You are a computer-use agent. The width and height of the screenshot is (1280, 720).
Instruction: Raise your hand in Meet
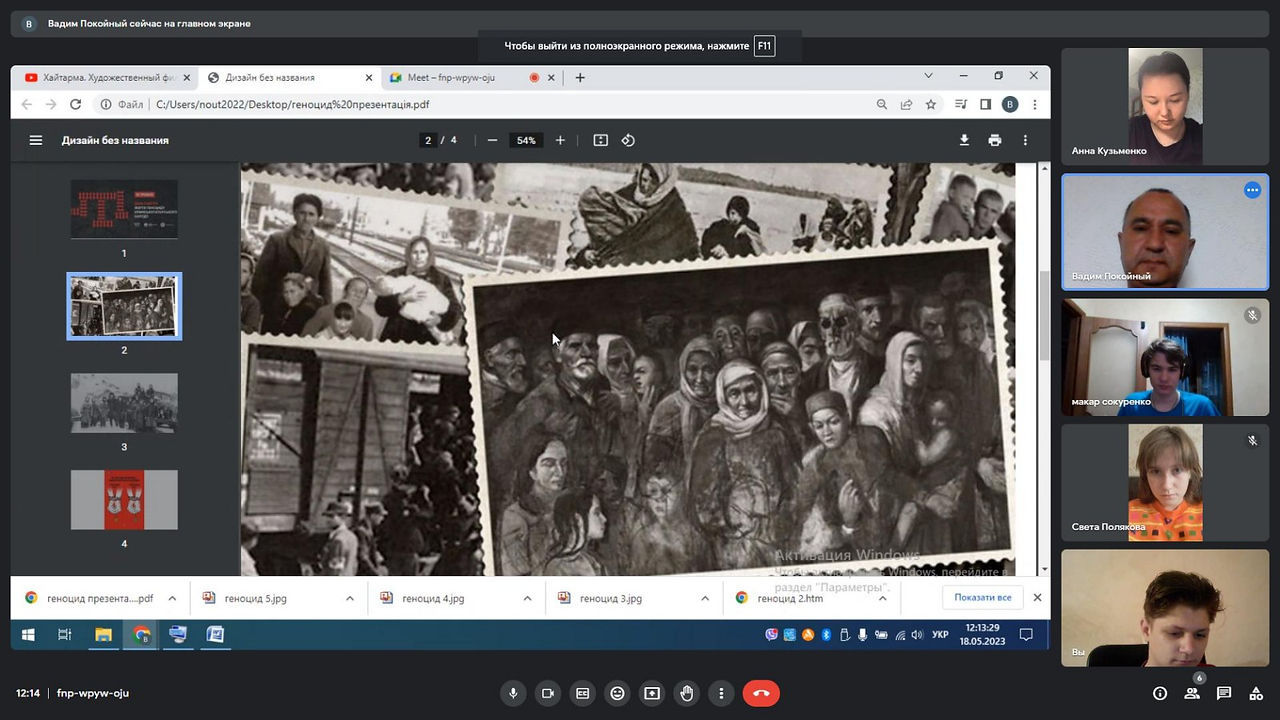coord(687,693)
